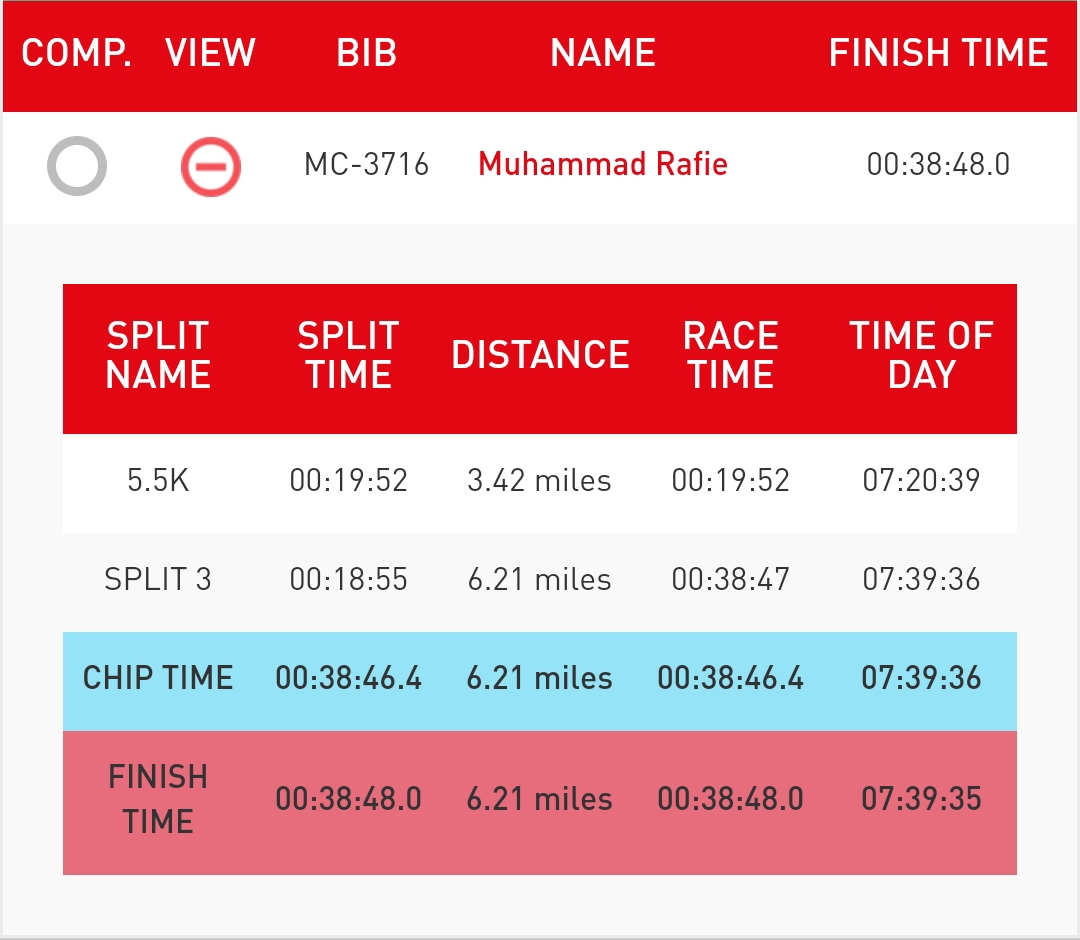Open the Muhammad Rafie name link
The width and height of the screenshot is (1080, 940).
[603, 164]
